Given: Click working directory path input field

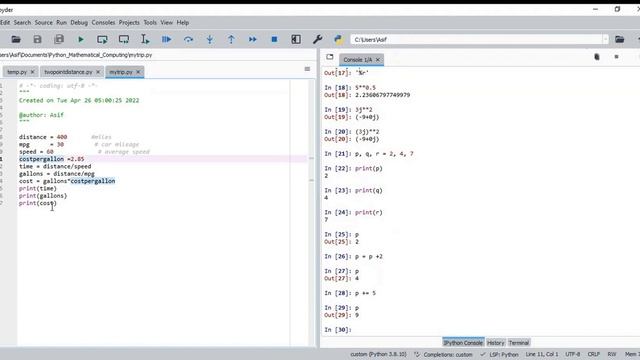Looking at the screenshot, I should [x=476, y=40].
